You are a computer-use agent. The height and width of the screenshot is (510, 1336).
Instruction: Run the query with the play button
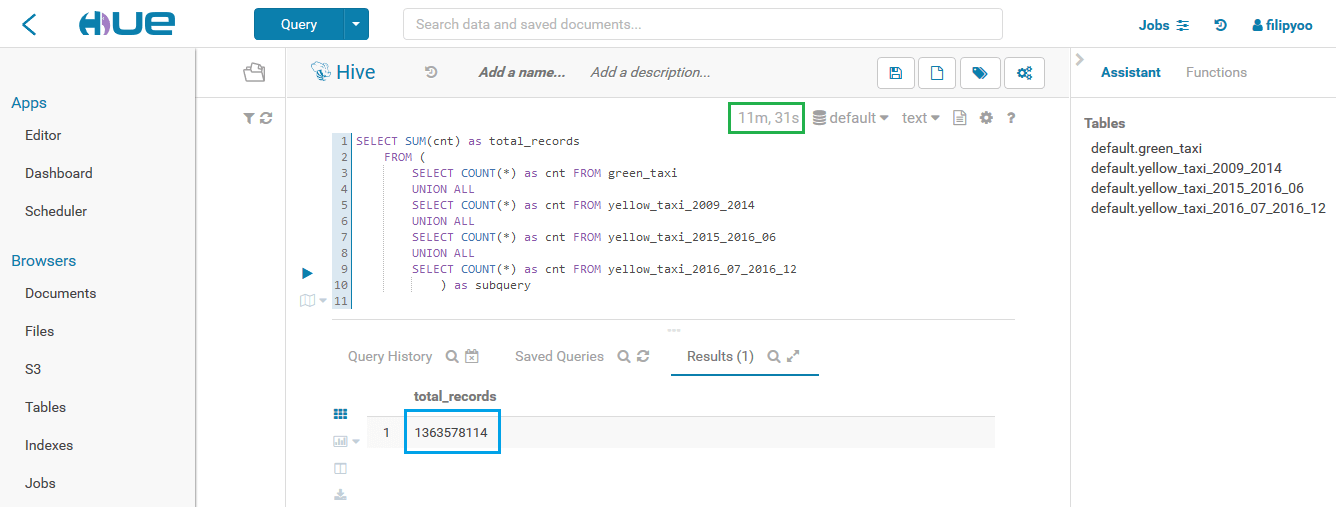(x=308, y=273)
